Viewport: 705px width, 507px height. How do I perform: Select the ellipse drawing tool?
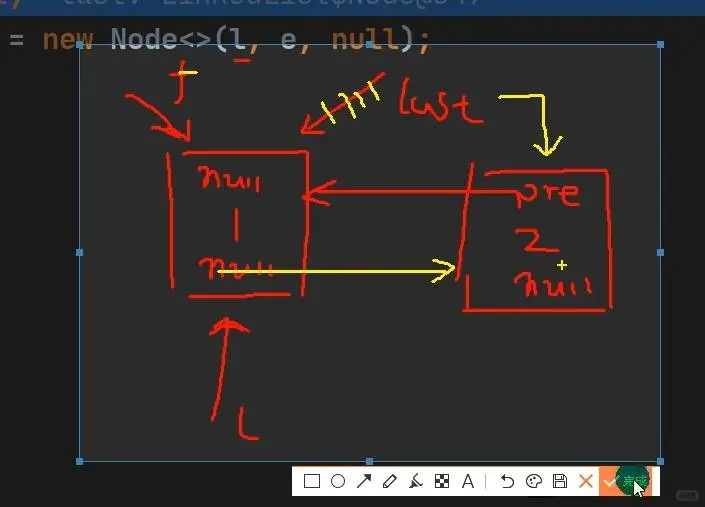tap(338, 481)
